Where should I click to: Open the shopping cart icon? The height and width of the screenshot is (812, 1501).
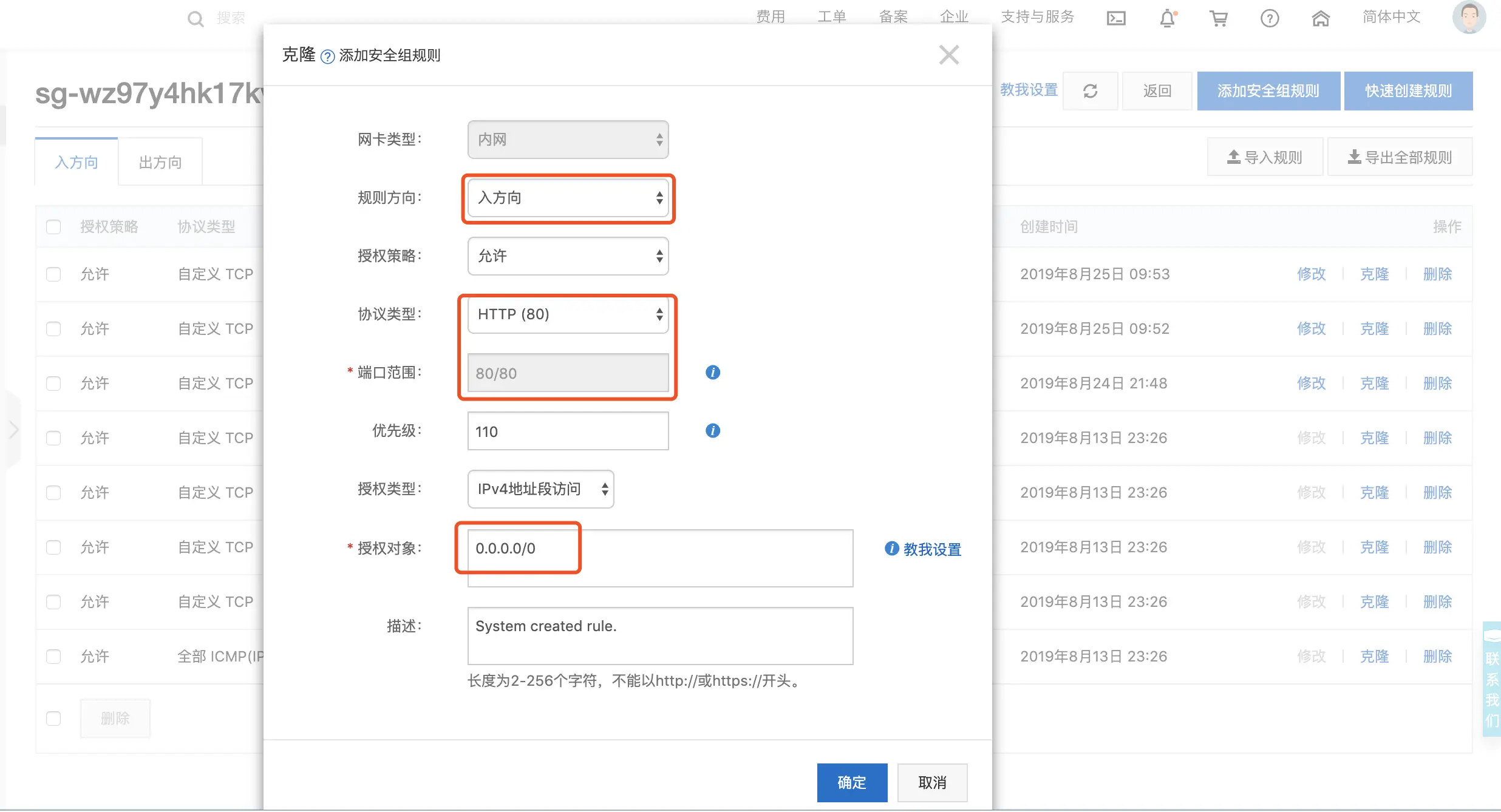[x=1218, y=18]
